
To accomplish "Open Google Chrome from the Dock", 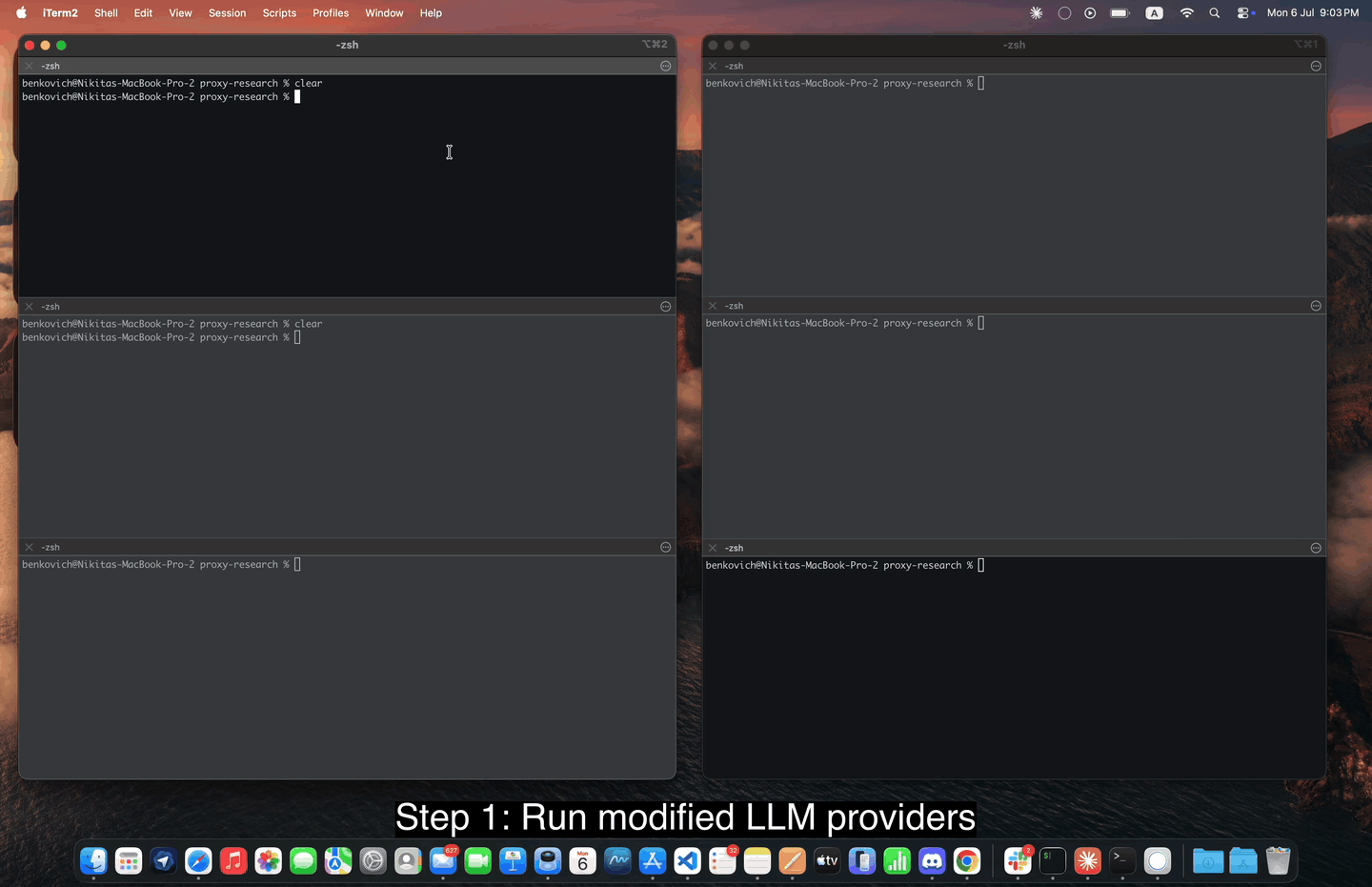I will click(967, 861).
